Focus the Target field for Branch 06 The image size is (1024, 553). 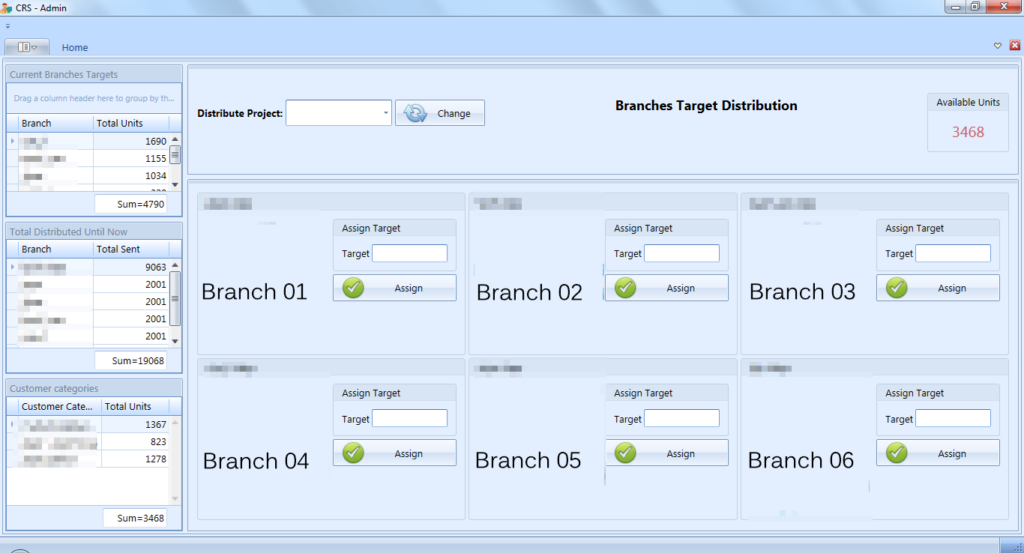click(x=953, y=419)
